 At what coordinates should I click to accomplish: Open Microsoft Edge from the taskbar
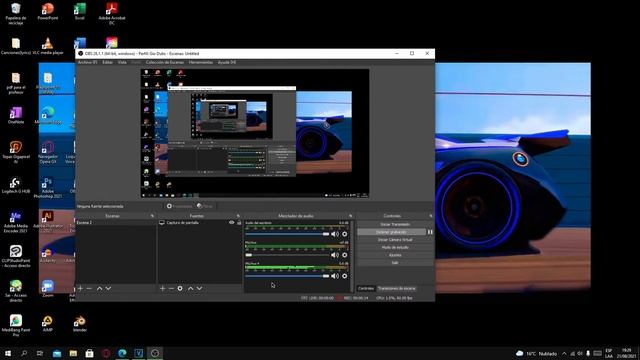coord(122,353)
